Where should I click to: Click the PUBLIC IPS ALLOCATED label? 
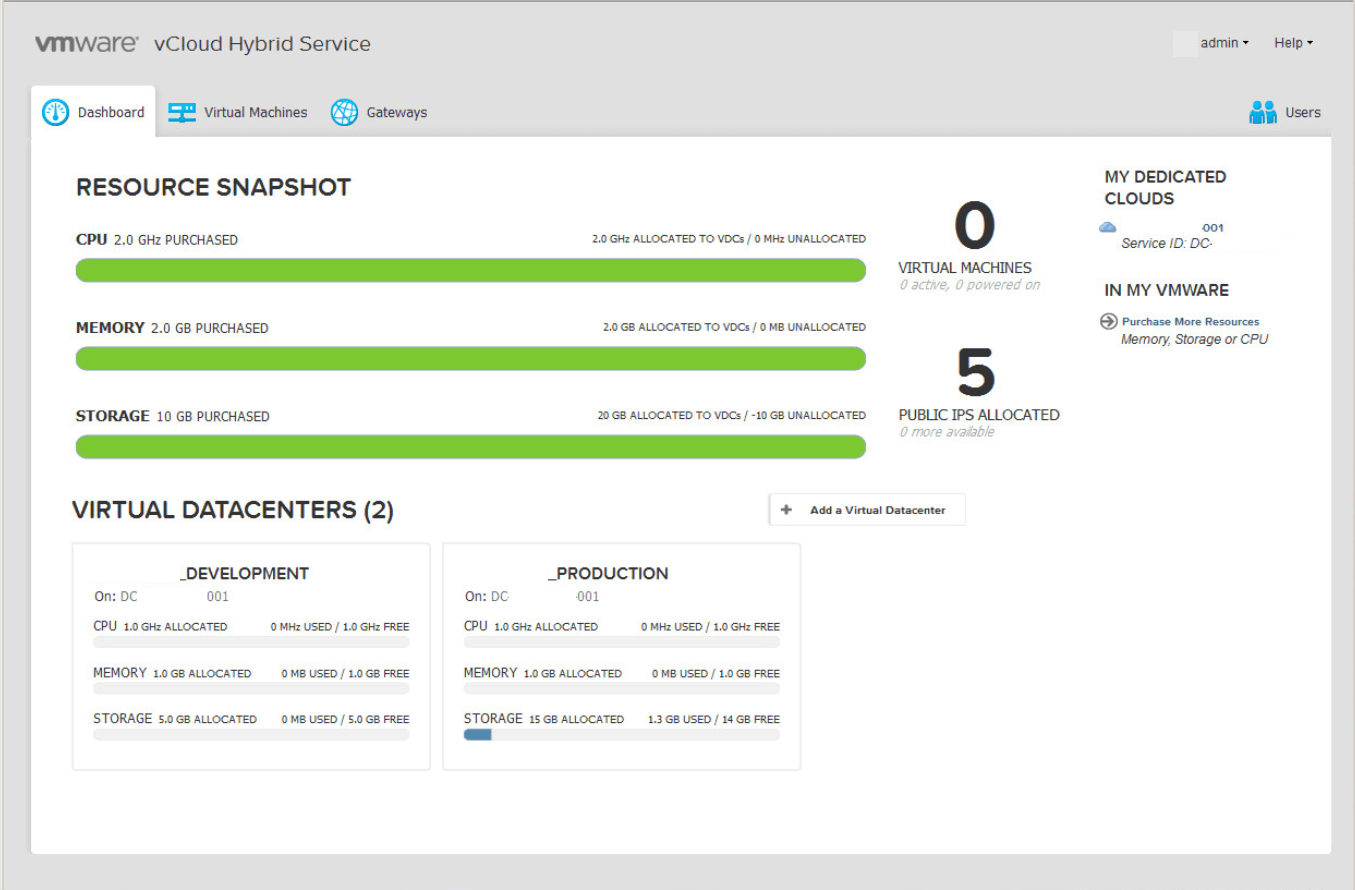tap(979, 415)
